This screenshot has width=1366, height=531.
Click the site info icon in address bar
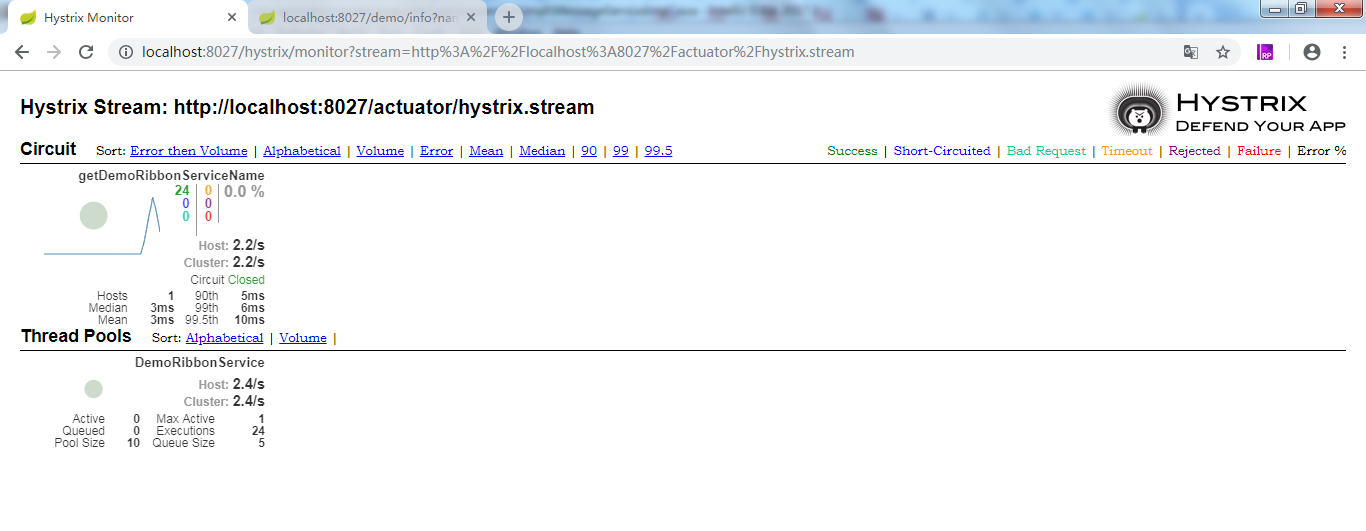click(125, 52)
